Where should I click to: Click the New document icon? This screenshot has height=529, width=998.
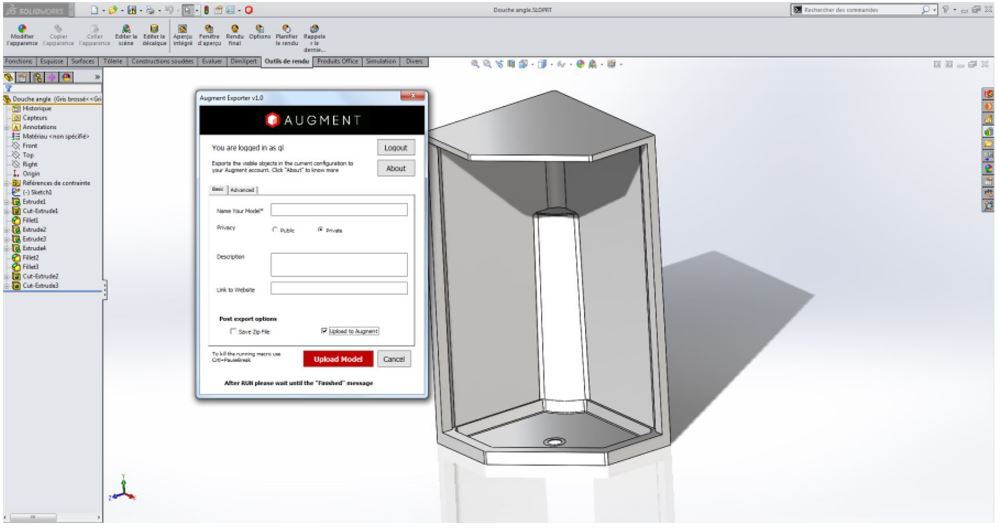[x=94, y=10]
